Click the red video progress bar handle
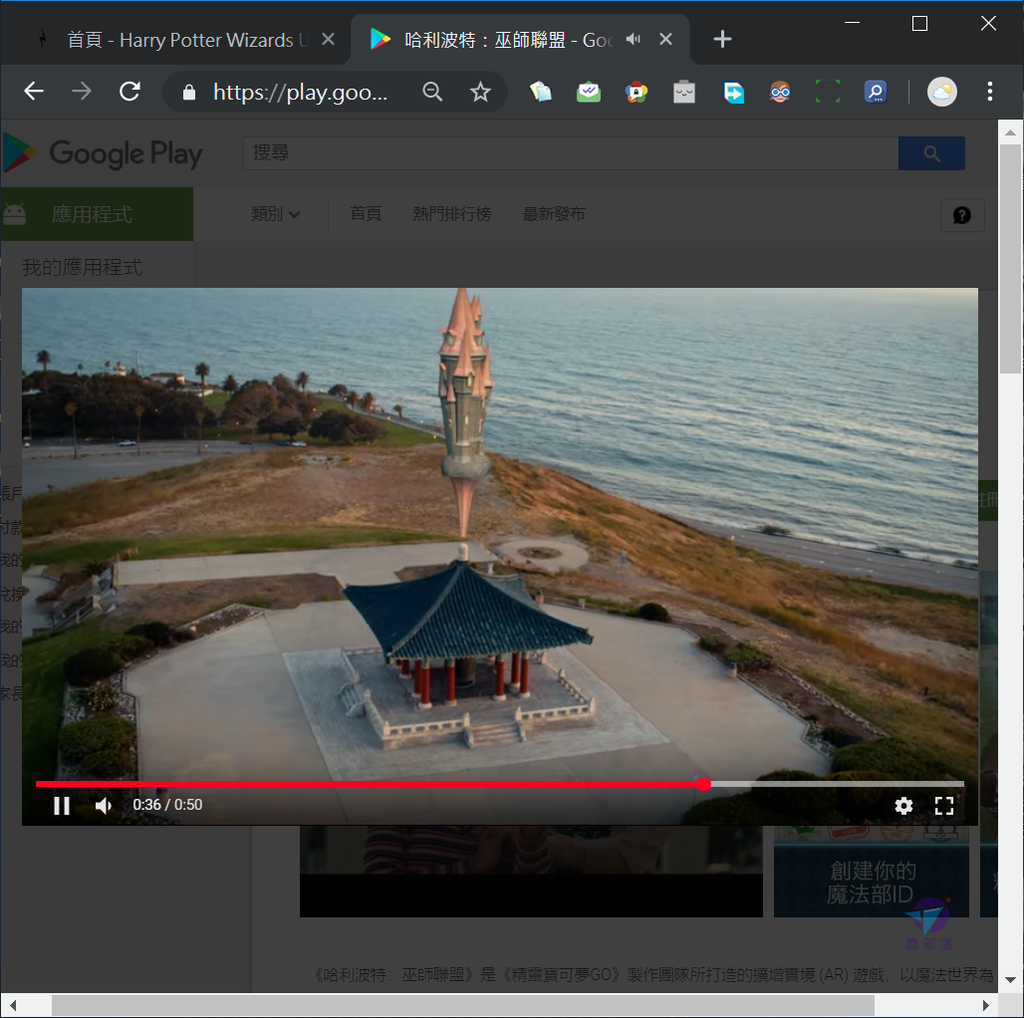 pos(703,784)
